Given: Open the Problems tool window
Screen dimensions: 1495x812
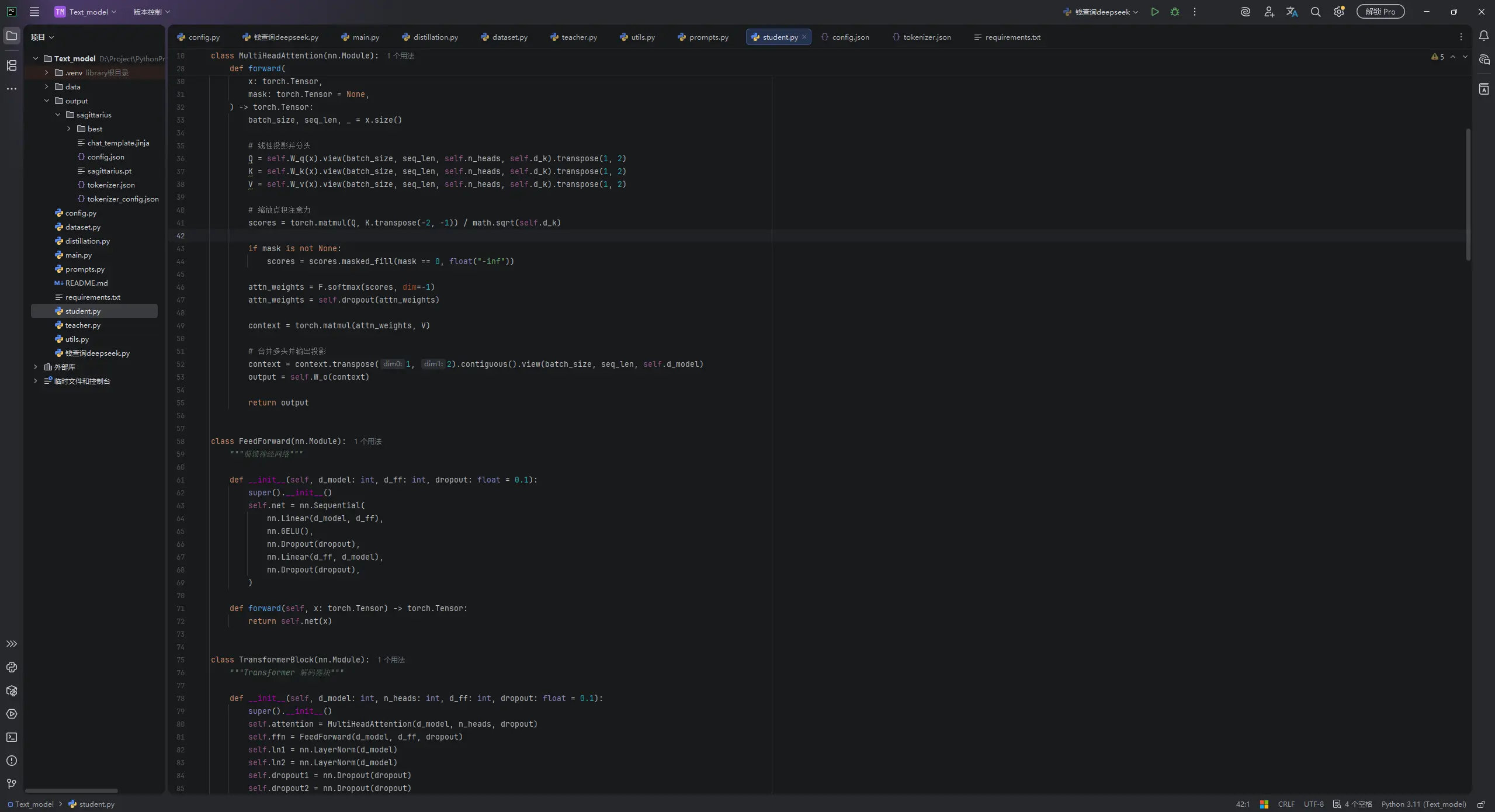Looking at the screenshot, I should click(12, 761).
